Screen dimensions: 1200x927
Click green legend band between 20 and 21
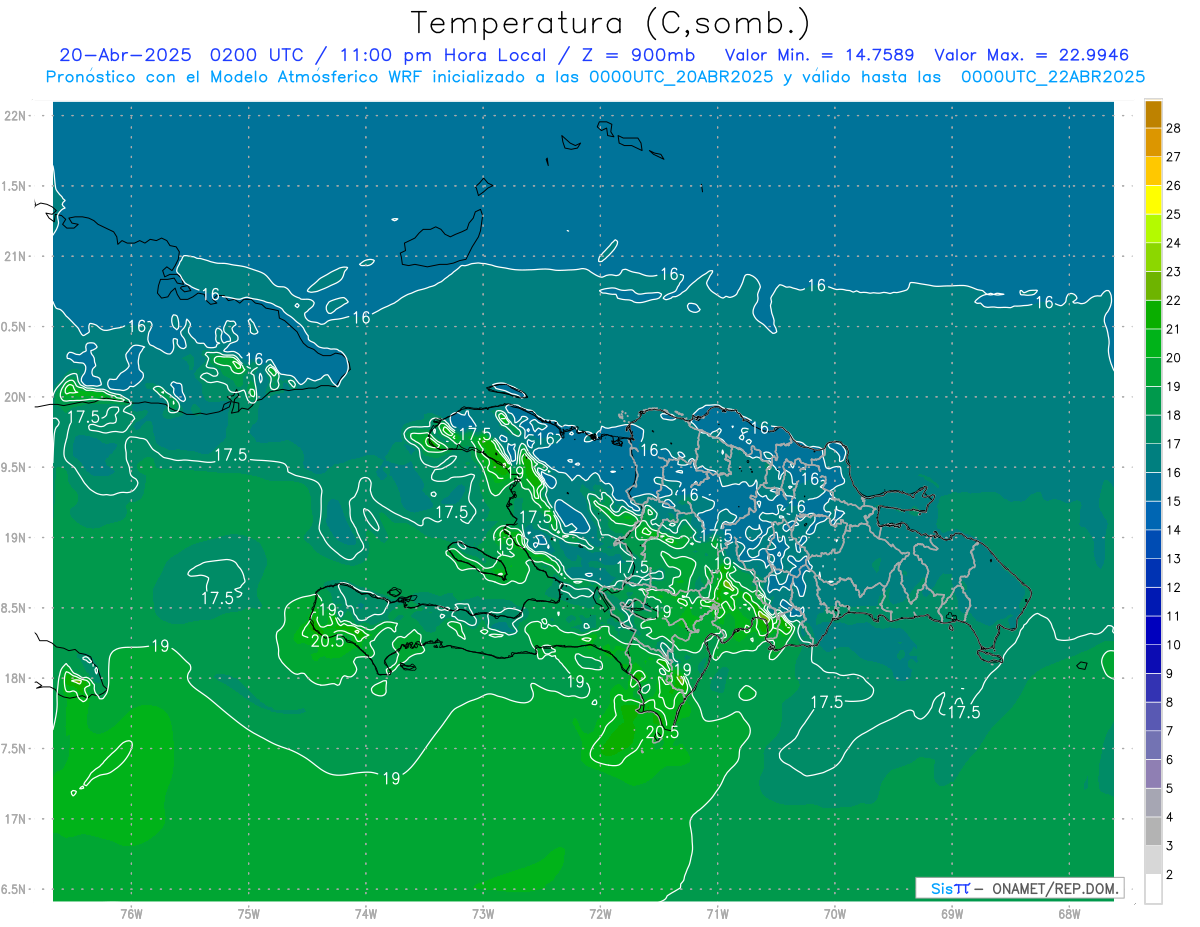pyautogui.click(x=1153, y=342)
